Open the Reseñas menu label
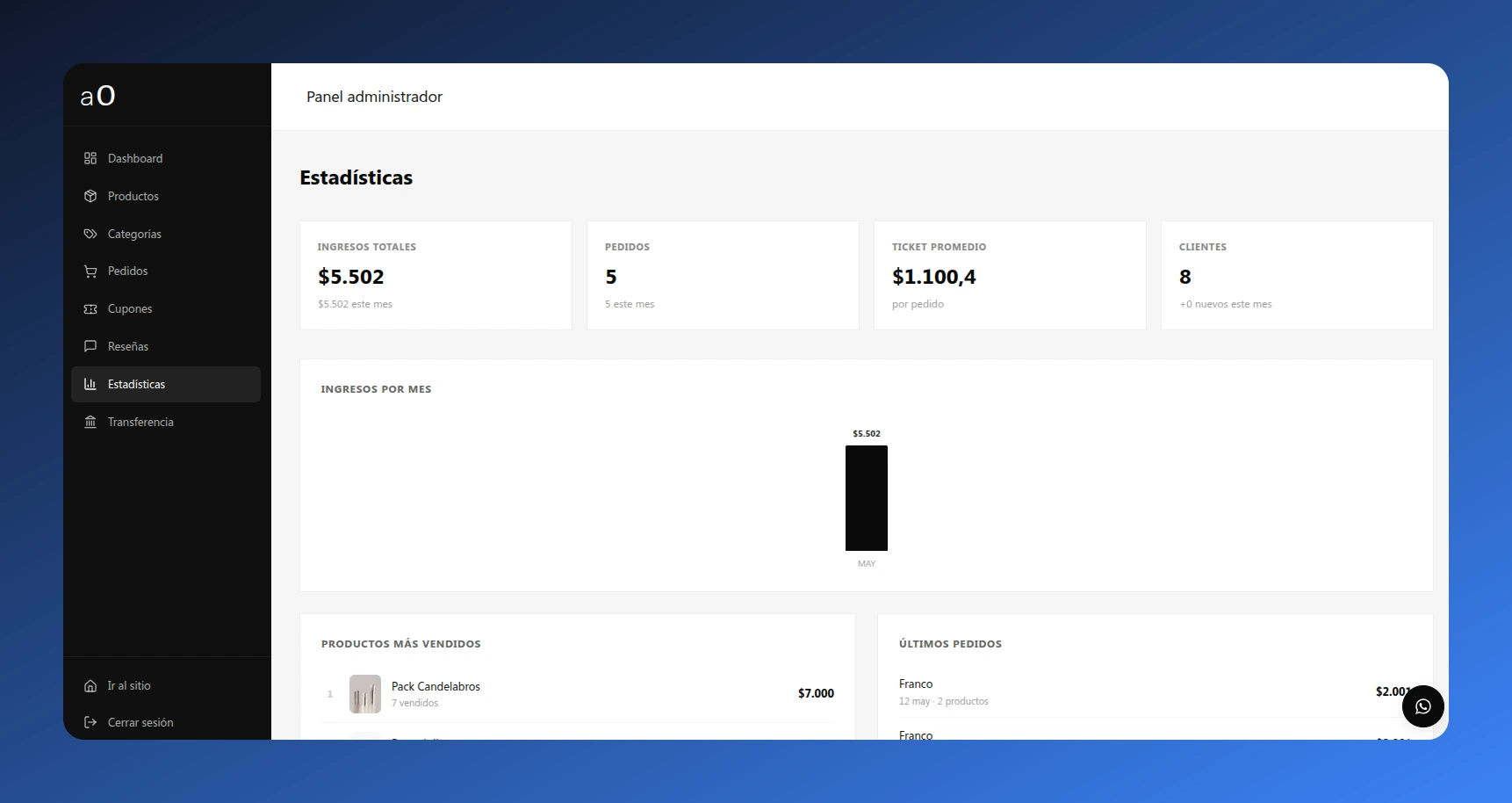The width and height of the screenshot is (1512, 803). coord(128,346)
